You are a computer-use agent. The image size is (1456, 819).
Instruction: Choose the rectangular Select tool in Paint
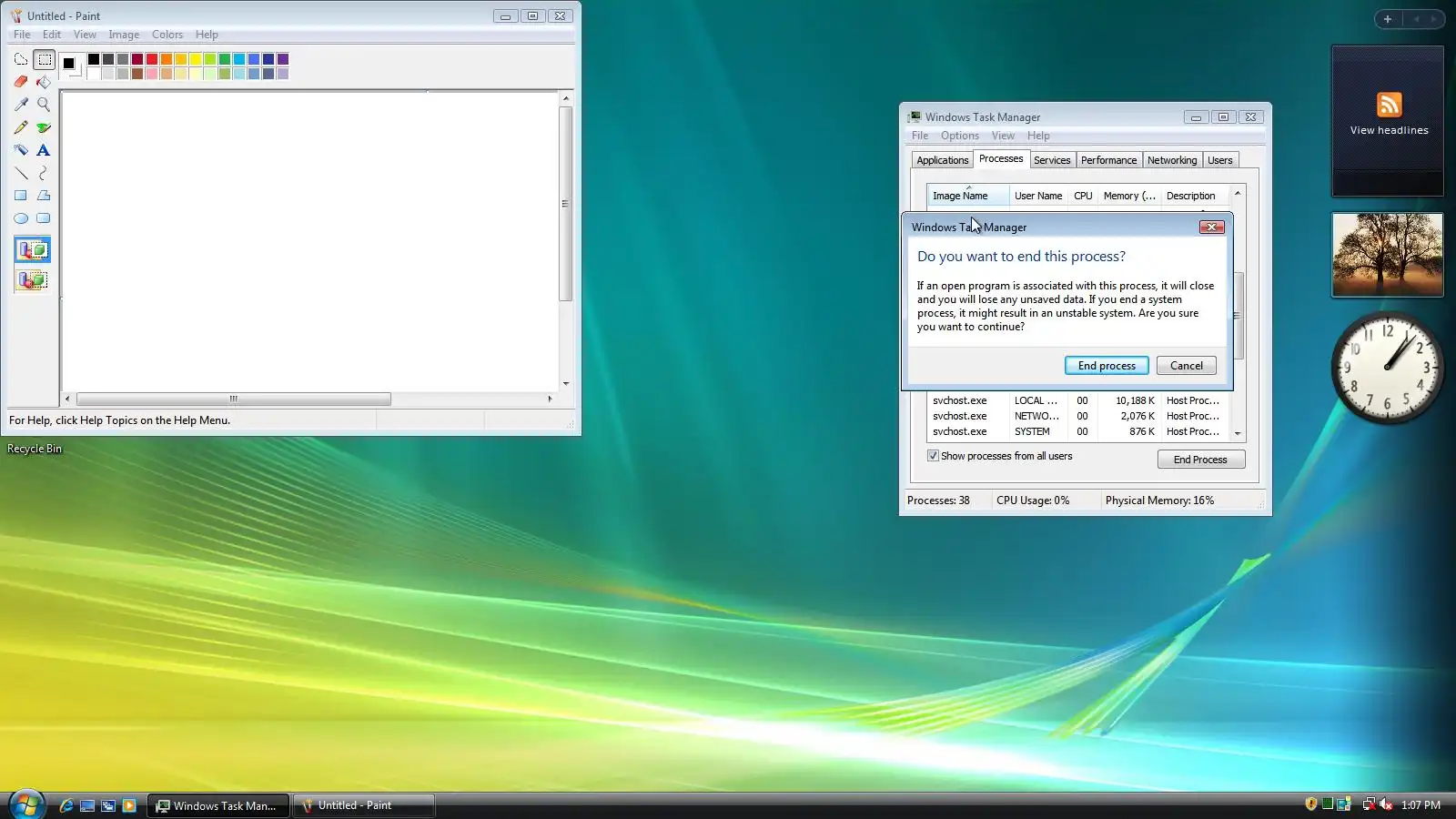tap(44, 60)
